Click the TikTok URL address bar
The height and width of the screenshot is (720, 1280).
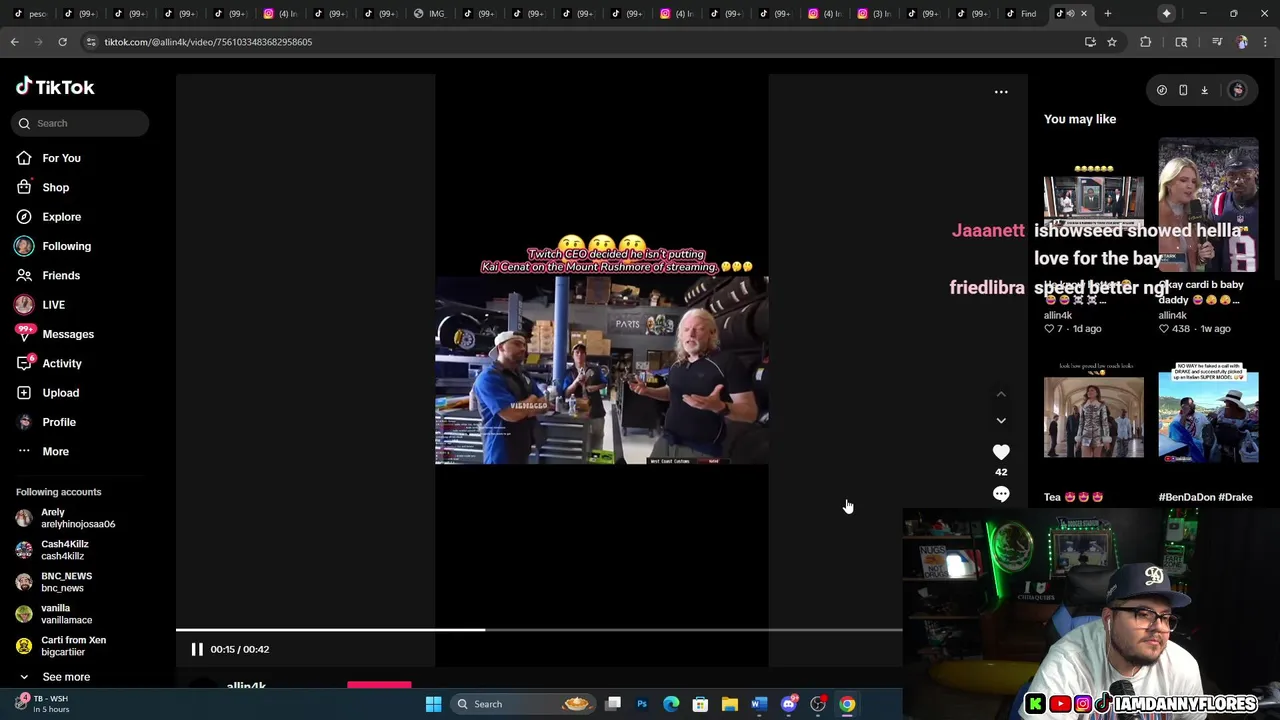[580, 42]
